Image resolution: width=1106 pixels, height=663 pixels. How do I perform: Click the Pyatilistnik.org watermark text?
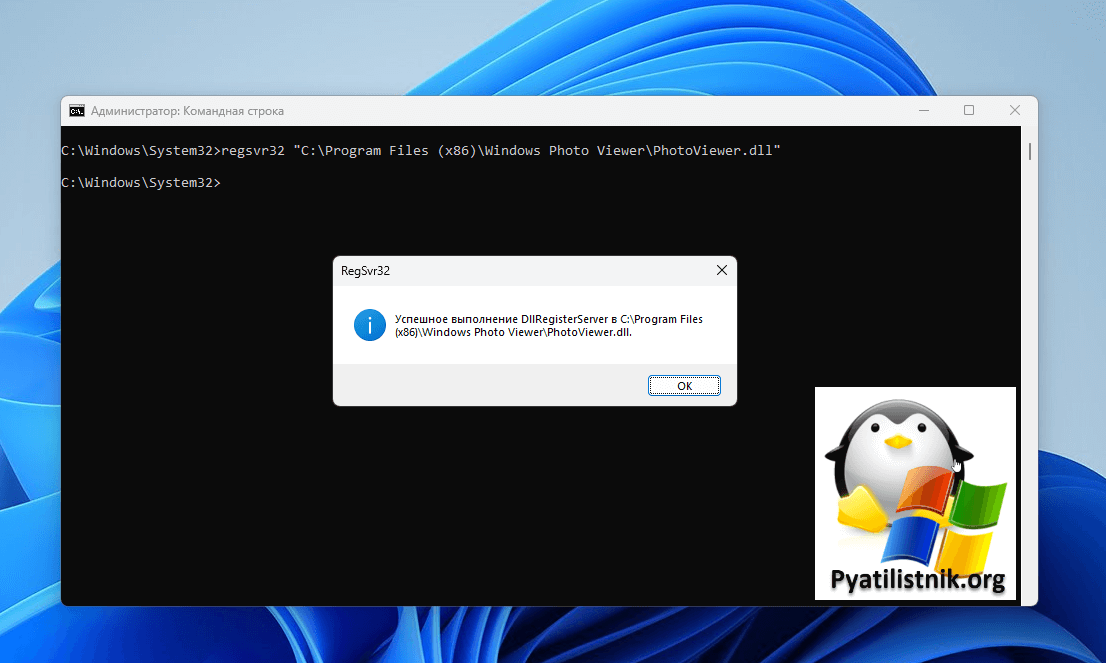click(917, 580)
